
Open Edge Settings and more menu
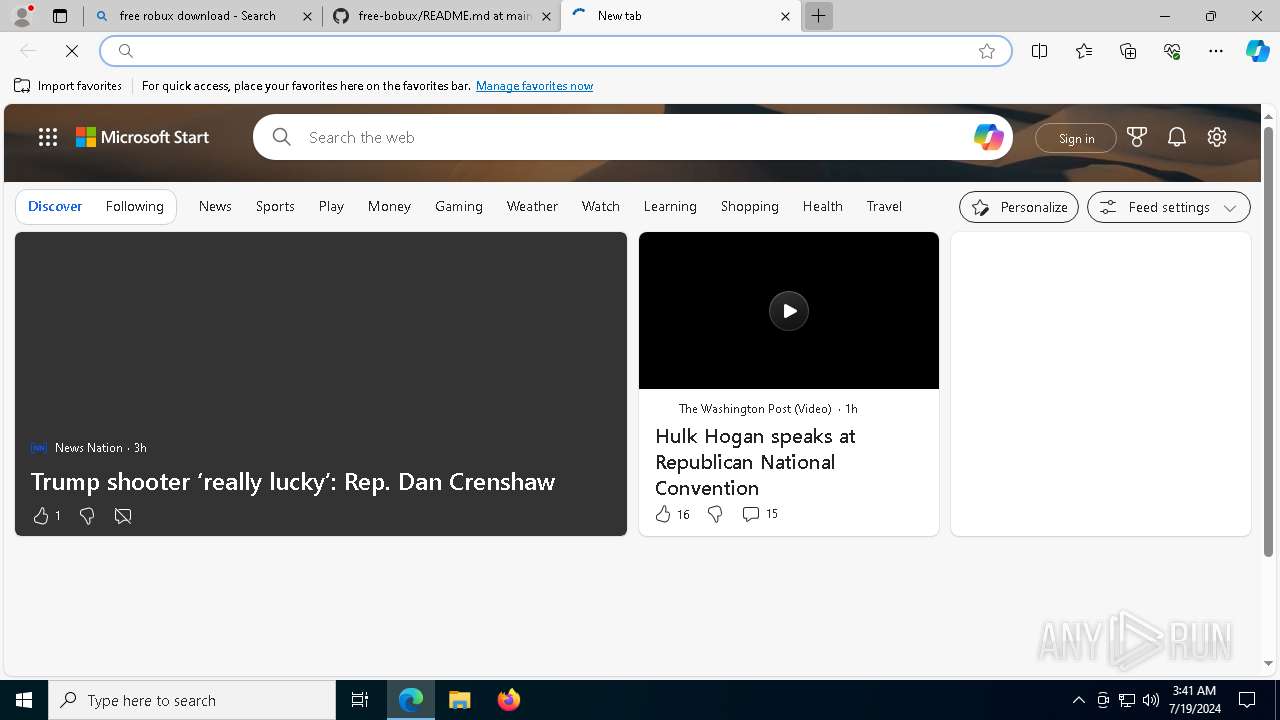(1216, 51)
